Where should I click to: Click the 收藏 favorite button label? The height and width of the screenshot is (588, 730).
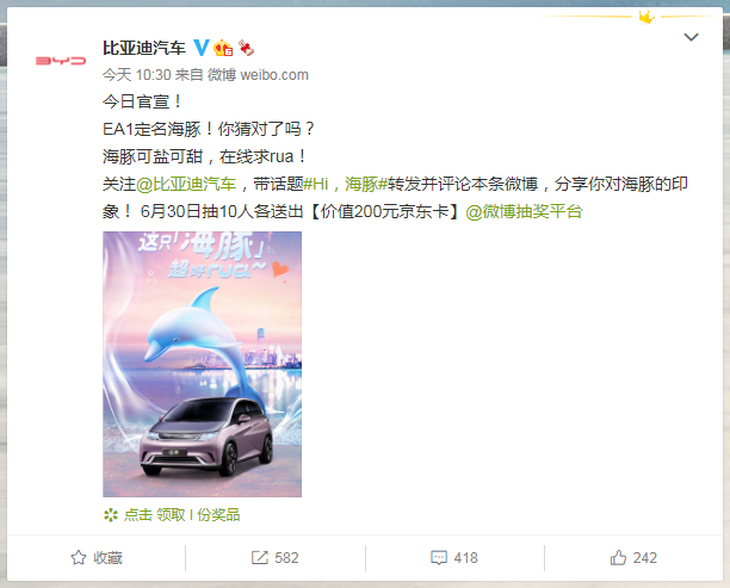pos(108,558)
